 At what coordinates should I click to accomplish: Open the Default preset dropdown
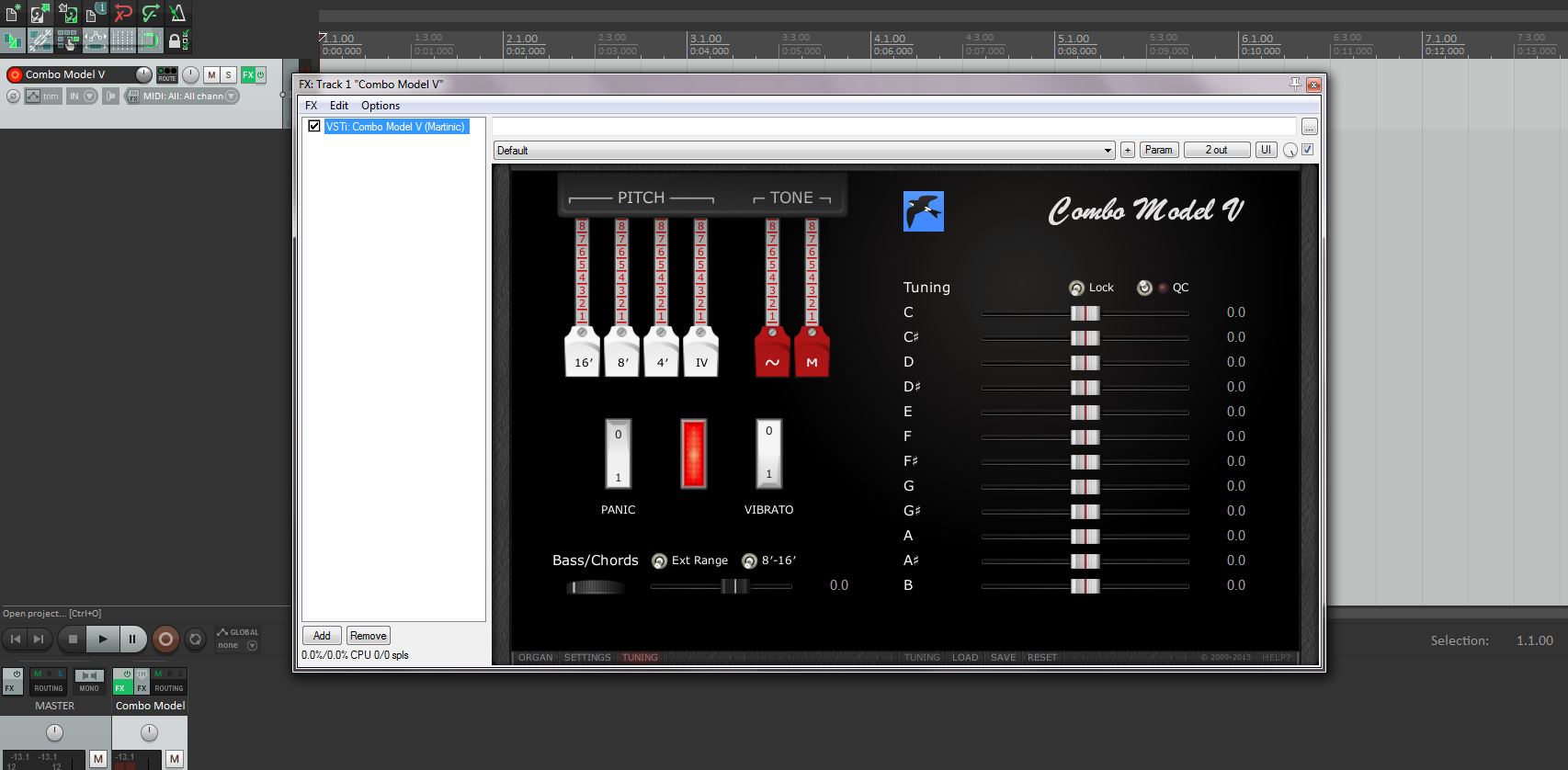tap(803, 150)
